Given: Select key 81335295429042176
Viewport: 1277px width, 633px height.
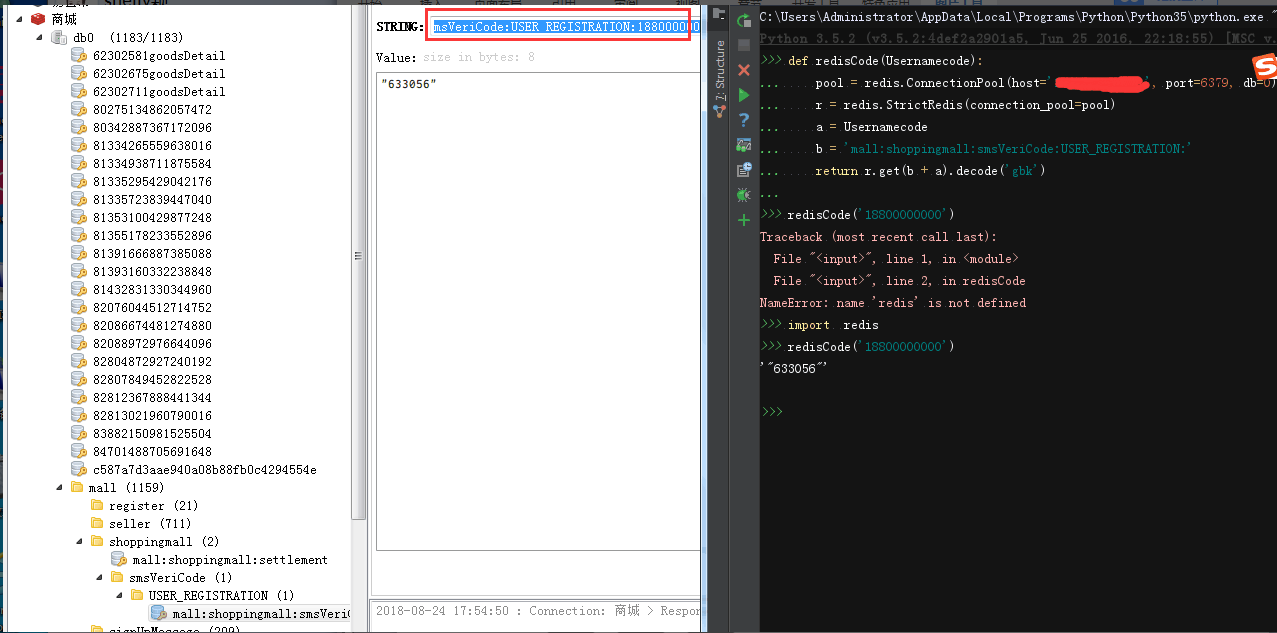Looking at the screenshot, I should tap(152, 181).
